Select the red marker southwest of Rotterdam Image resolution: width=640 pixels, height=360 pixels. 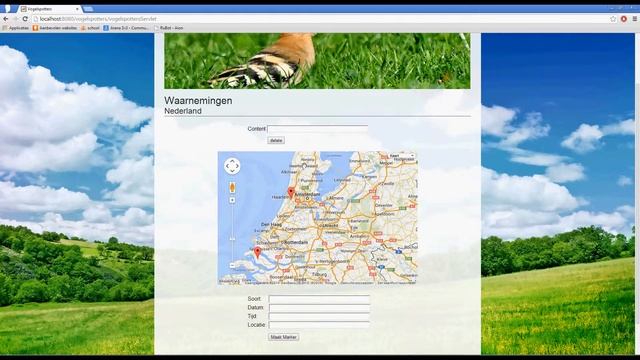(258, 253)
